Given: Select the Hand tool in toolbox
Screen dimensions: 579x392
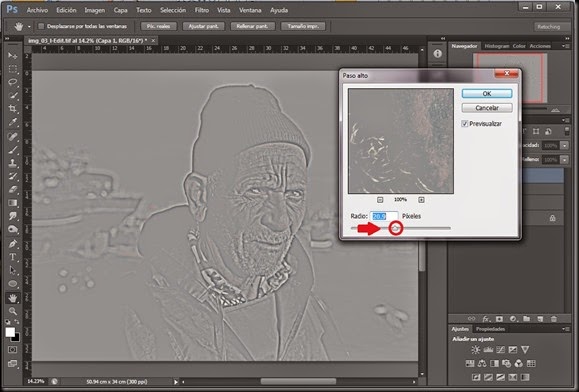Looking at the screenshot, I should [x=13, y=298].
